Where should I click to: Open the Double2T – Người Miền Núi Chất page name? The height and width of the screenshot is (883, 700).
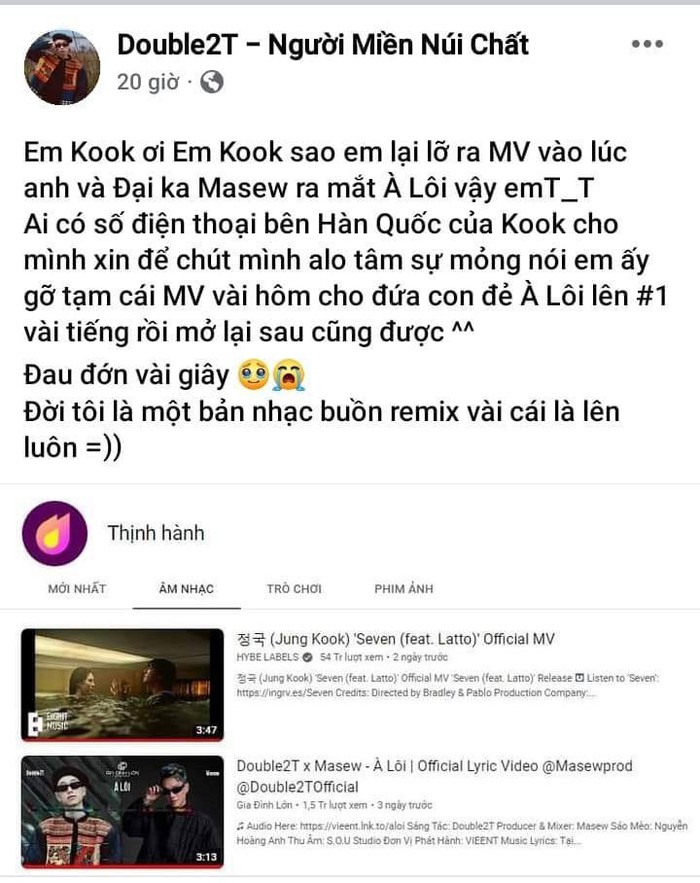(323, 44)
